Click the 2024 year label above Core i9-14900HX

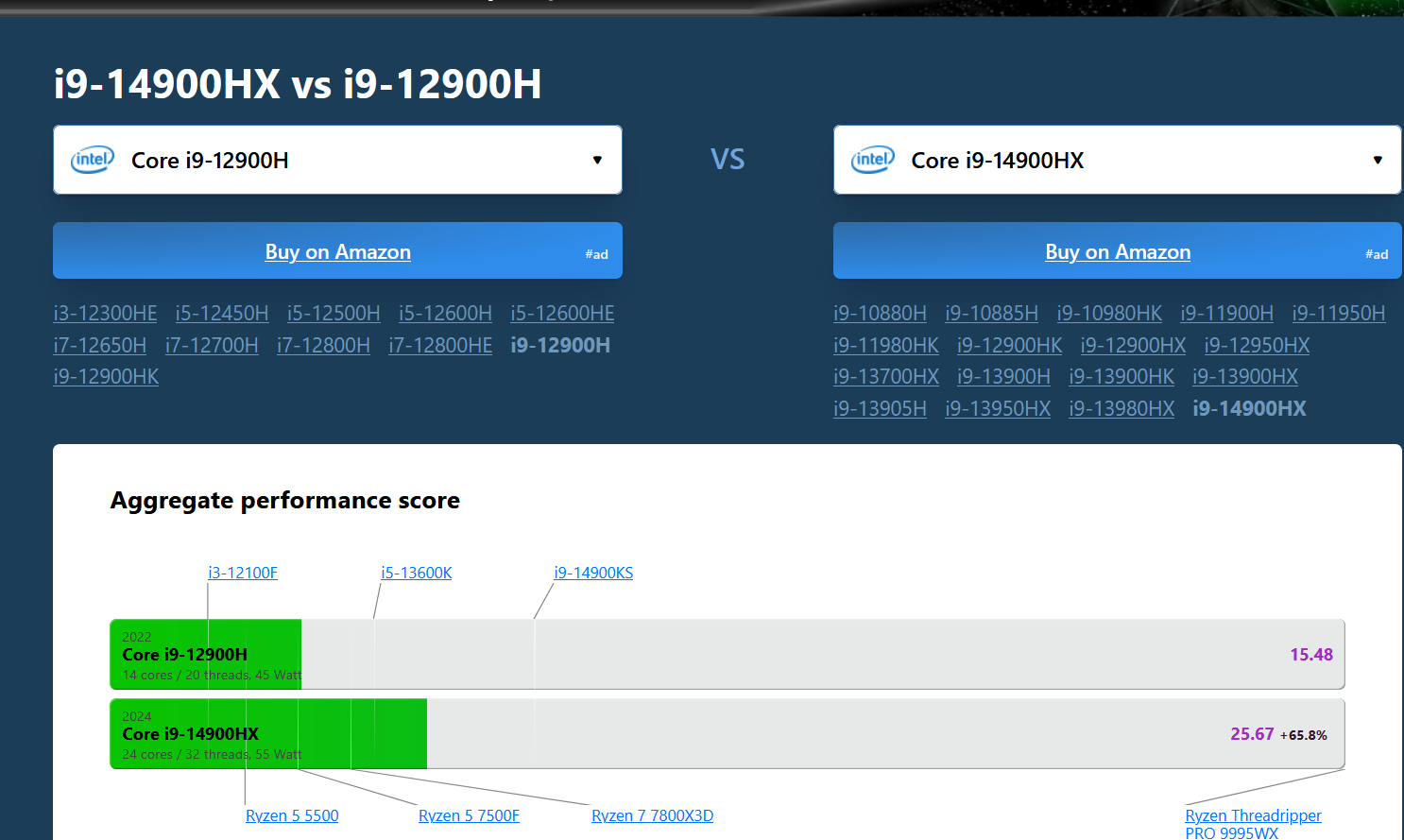[x=137, y=716]
